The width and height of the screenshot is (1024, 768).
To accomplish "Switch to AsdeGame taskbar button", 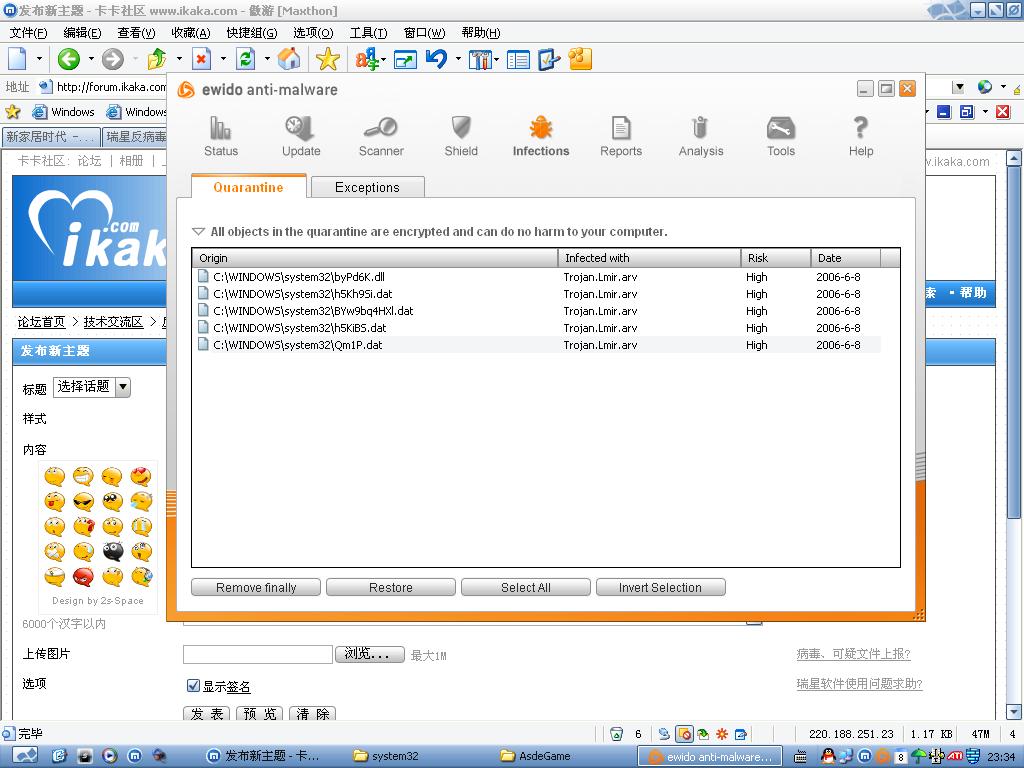I will pos(565,756).
